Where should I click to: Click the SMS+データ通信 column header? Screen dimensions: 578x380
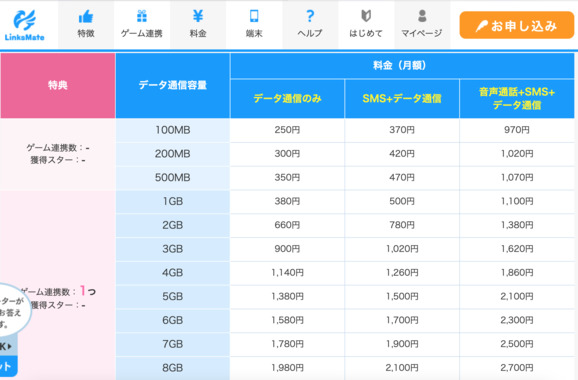[x=402, y=98]
